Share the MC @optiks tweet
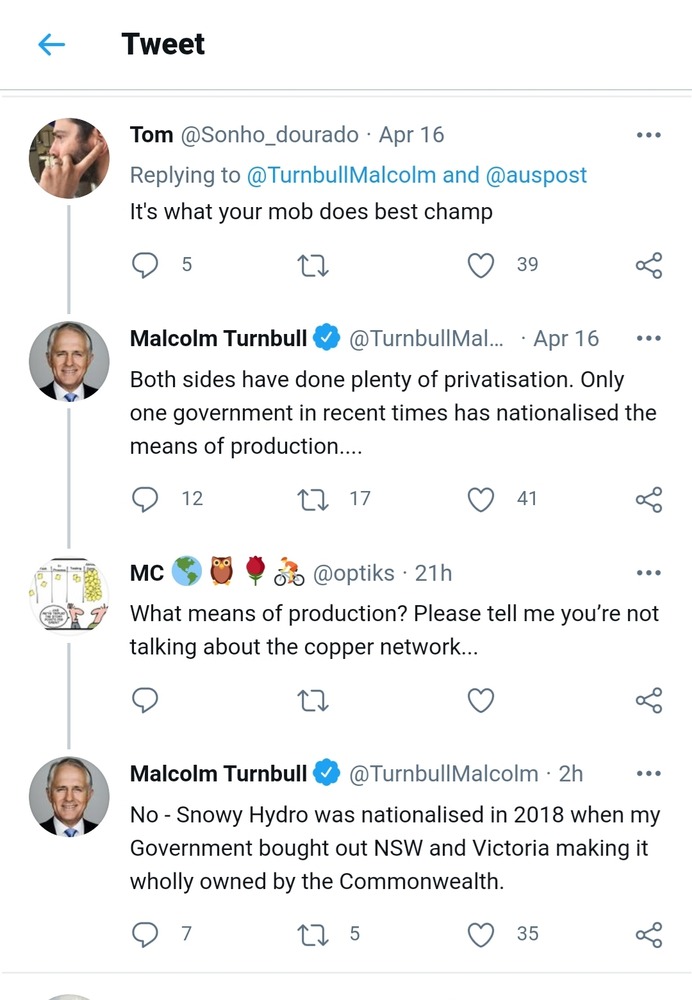 click(x=649, y=701)
